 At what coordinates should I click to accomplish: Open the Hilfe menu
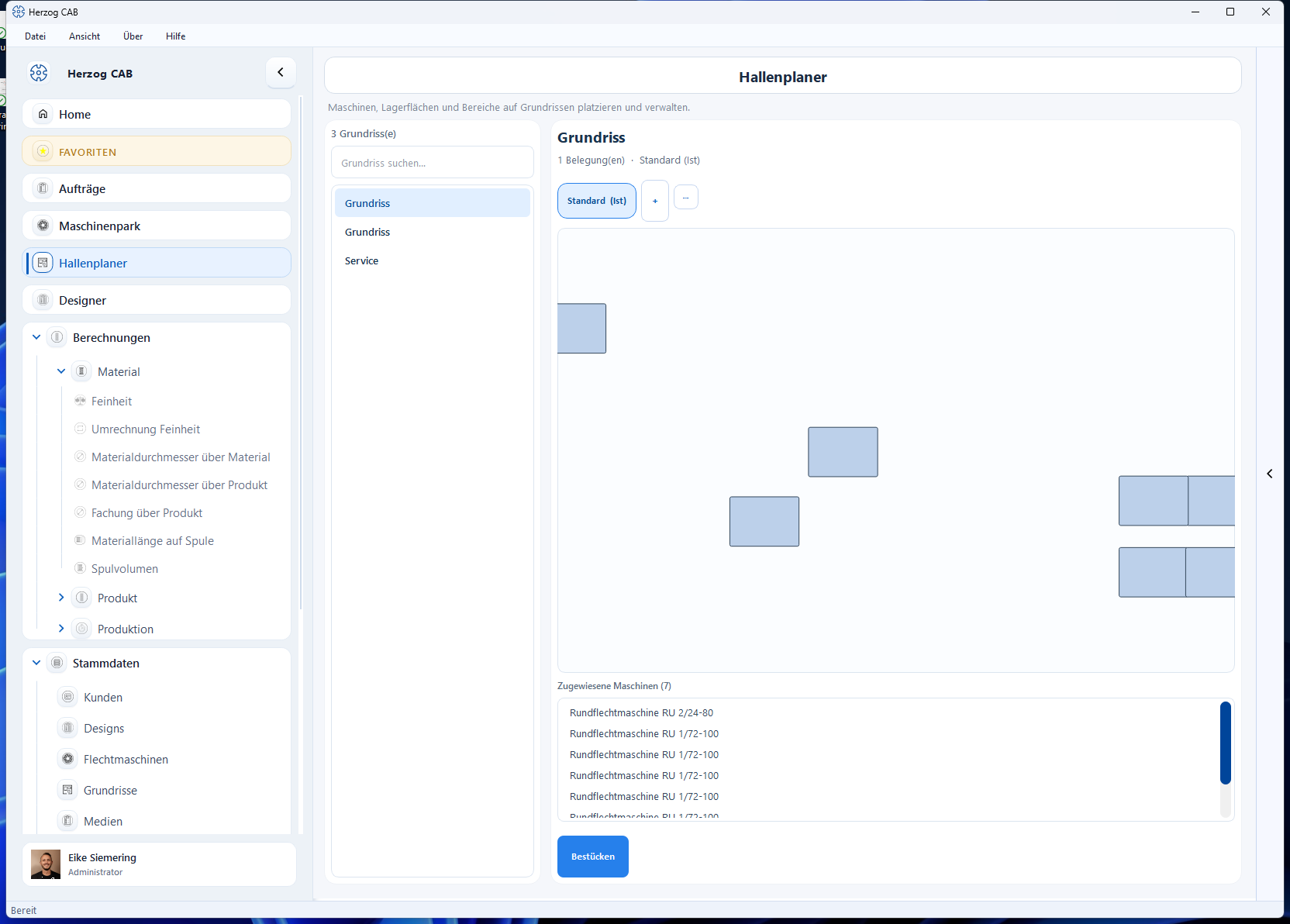pos(176,36)
